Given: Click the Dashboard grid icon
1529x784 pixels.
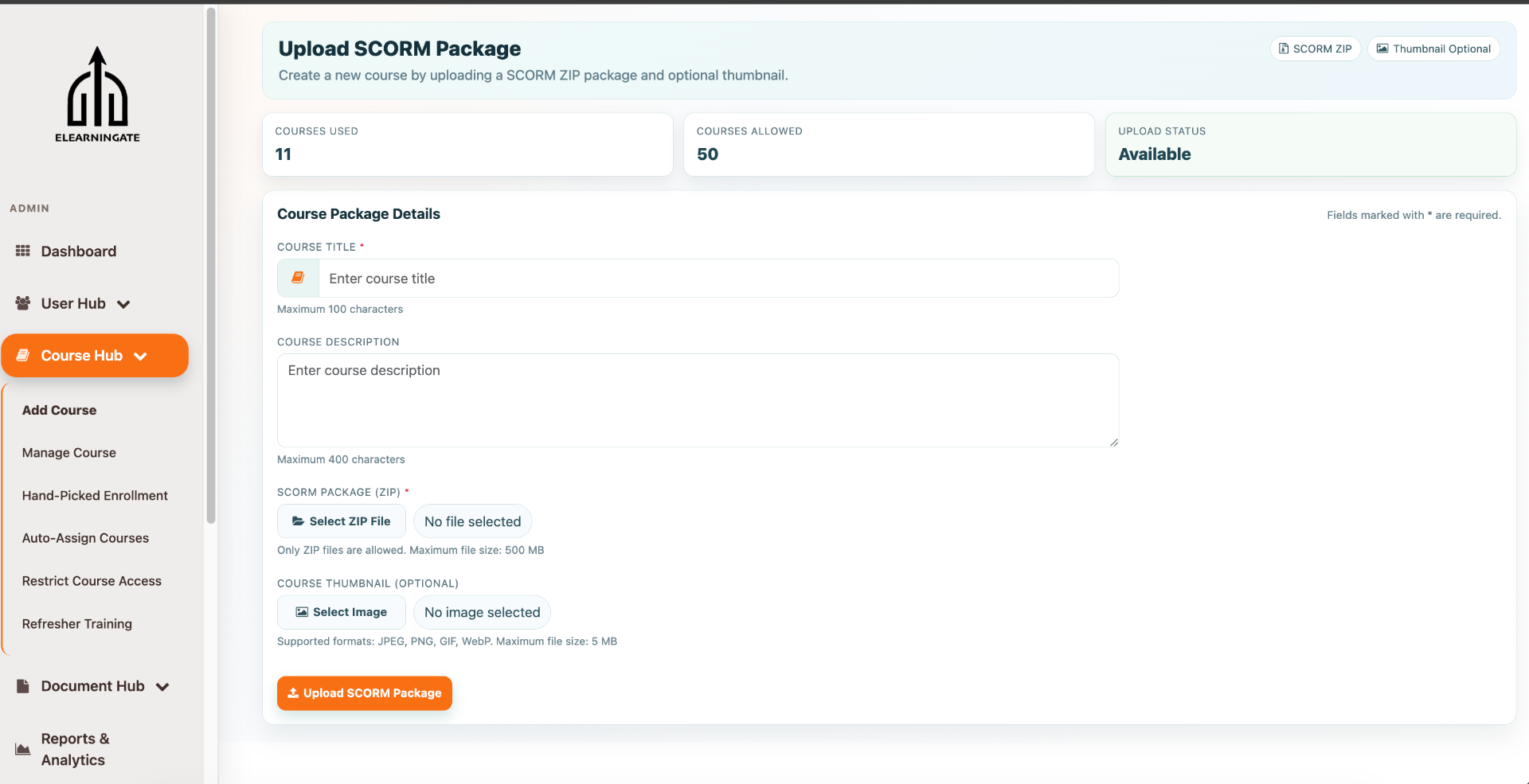Looking at the screenshot, I should coord(23,251).
